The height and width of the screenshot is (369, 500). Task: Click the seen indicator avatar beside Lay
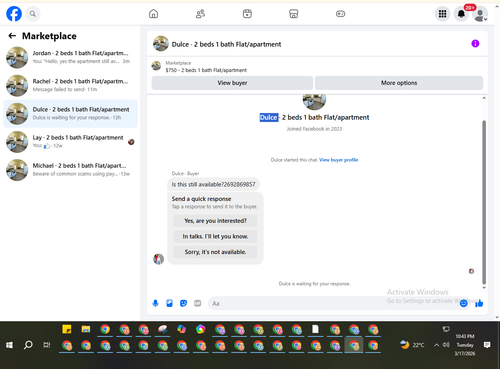tap(131, 142)
